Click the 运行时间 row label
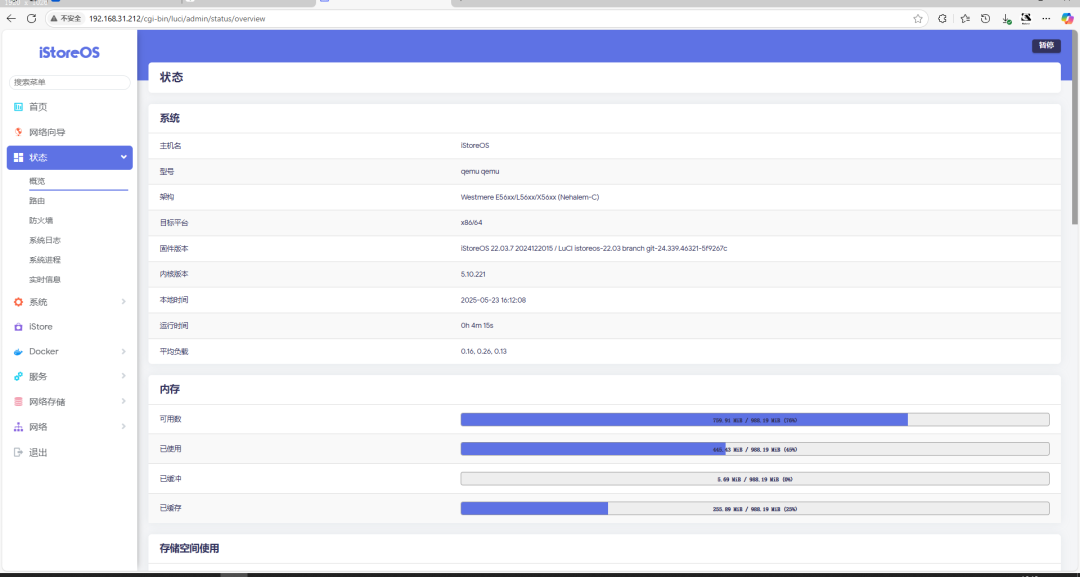The image size is (1080, 577). [x=174, y=325]
